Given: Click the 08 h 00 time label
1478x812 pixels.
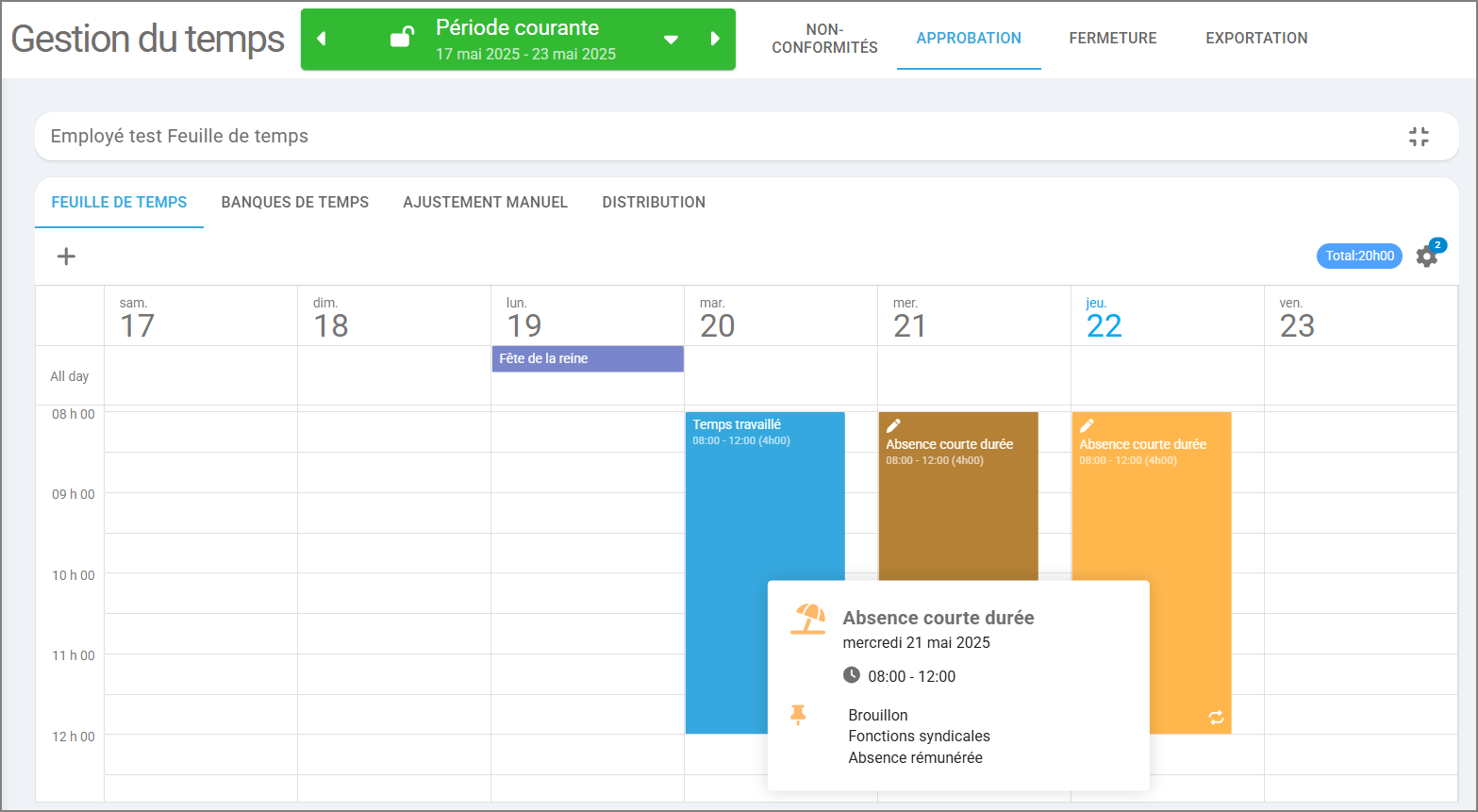Looking at the screenshot, I should (74, 414).
